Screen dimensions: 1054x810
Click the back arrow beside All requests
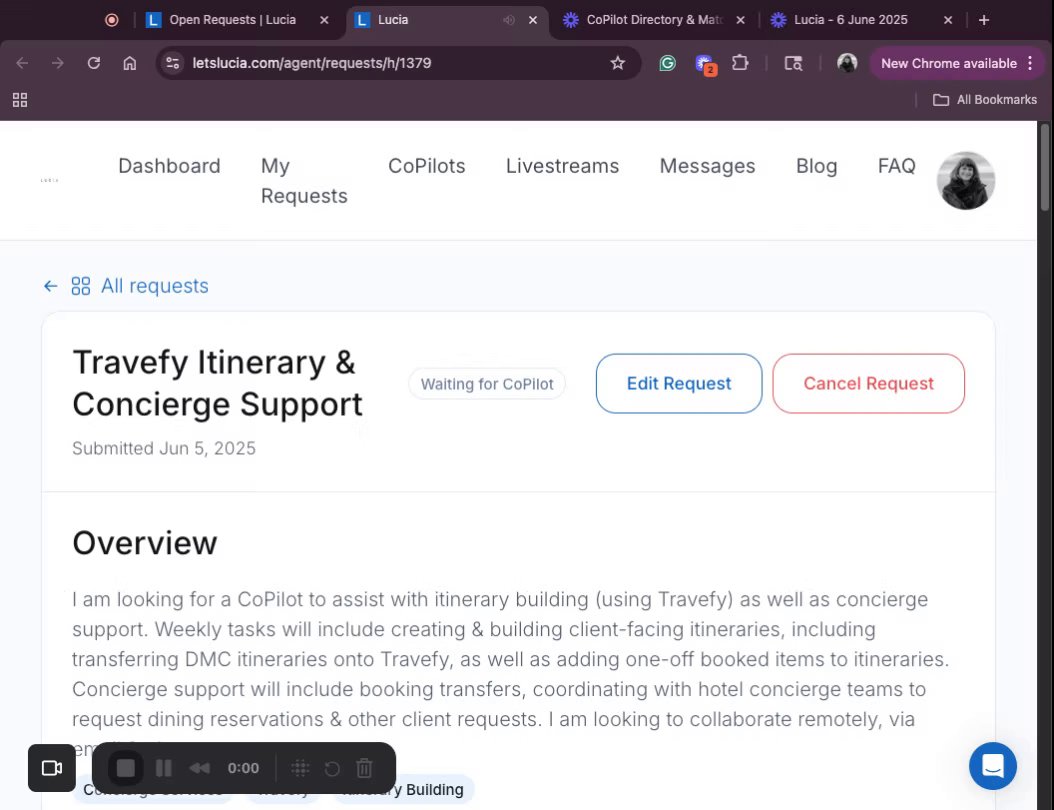tap(50, 286)
